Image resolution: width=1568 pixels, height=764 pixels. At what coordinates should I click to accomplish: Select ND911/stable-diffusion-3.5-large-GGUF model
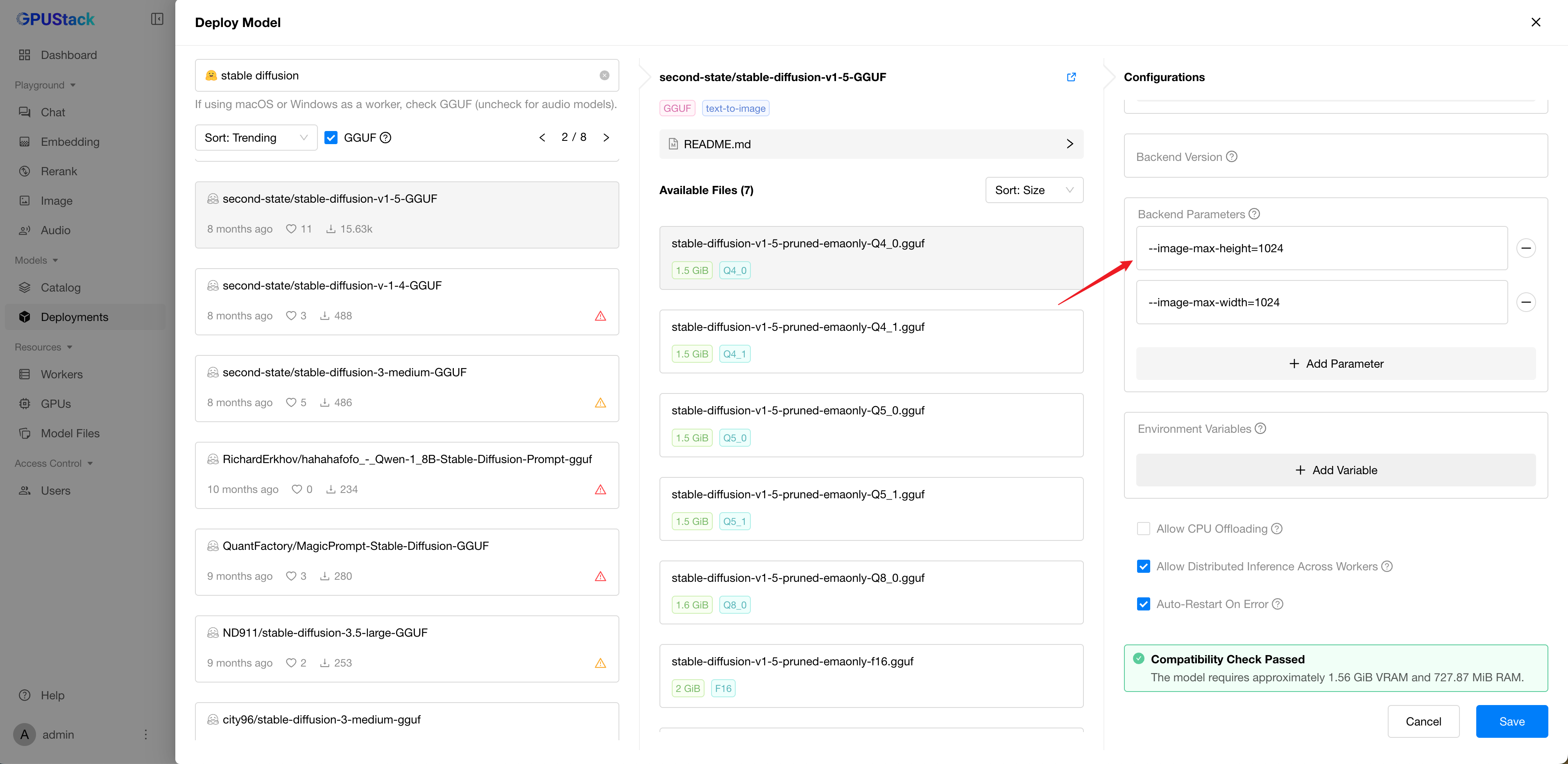click(x=407, y=649)
